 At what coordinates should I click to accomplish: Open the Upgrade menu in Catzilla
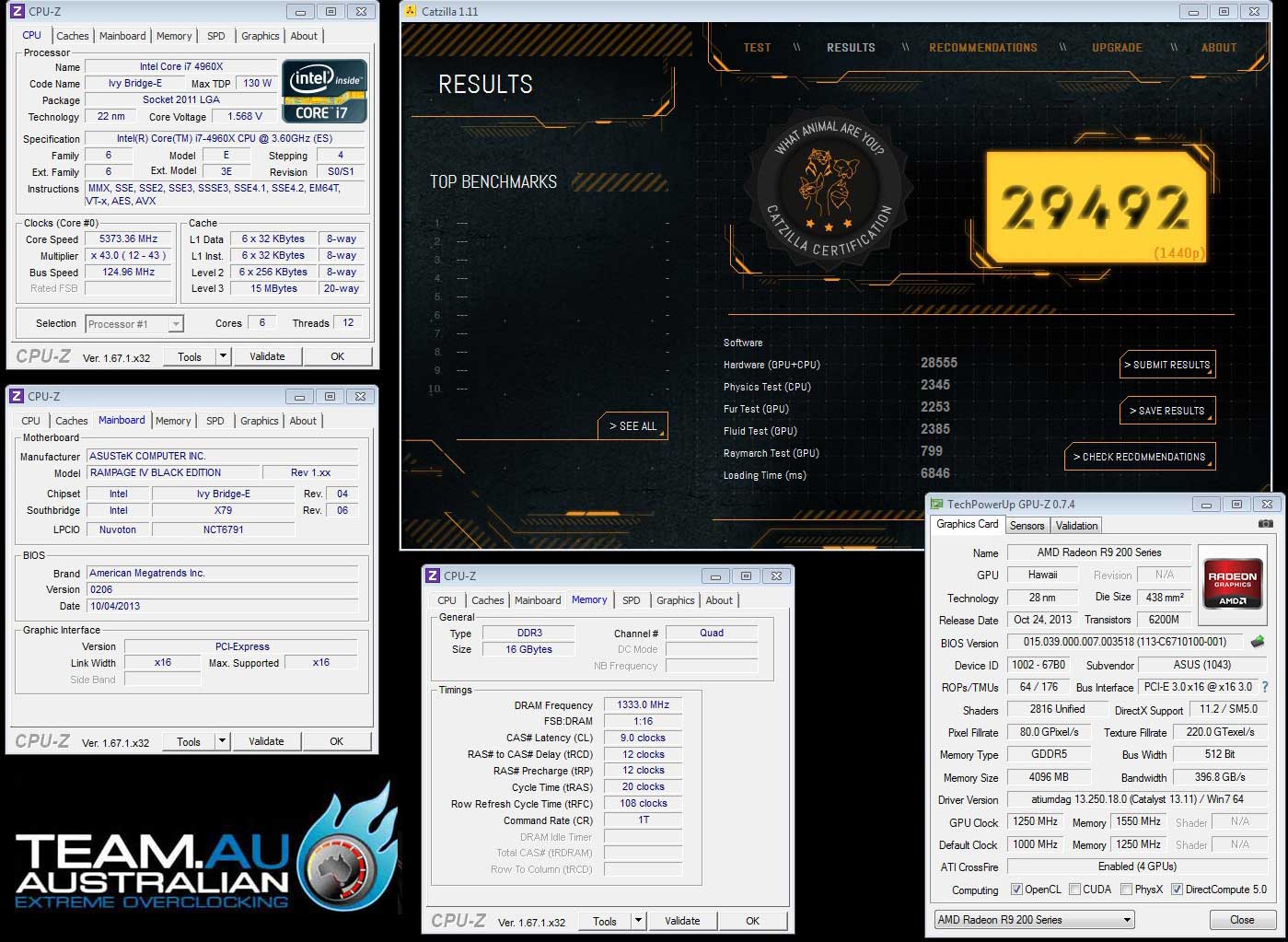tap(1117, 48)
